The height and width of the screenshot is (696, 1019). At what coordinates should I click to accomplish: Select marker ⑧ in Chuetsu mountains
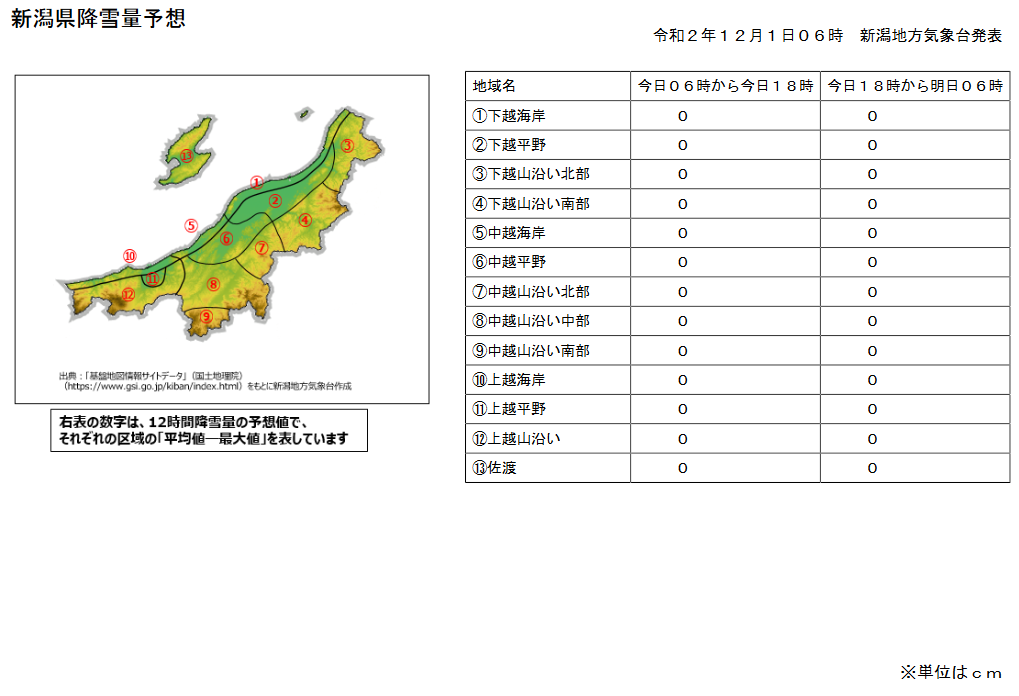click(x=213, y=285)
